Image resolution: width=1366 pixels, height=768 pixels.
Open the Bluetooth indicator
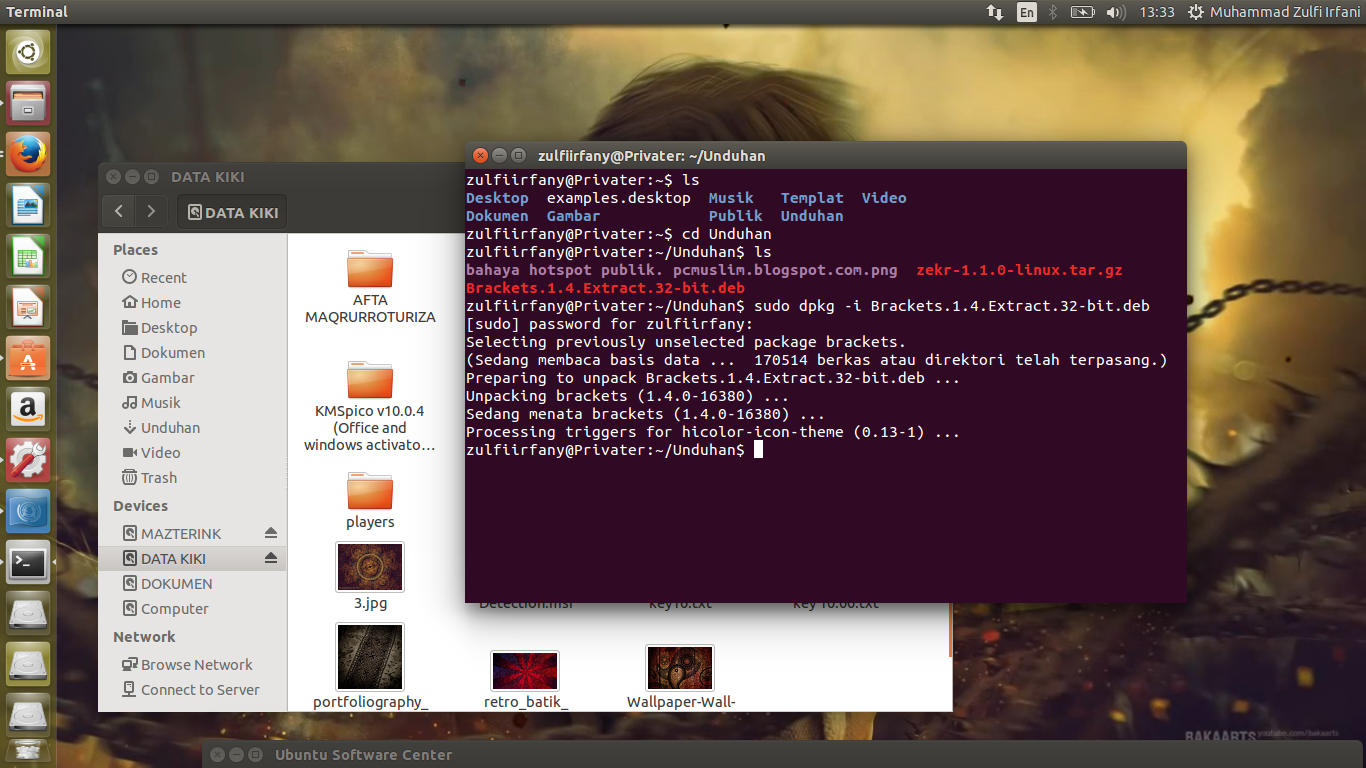click(x=1053, y=12)
